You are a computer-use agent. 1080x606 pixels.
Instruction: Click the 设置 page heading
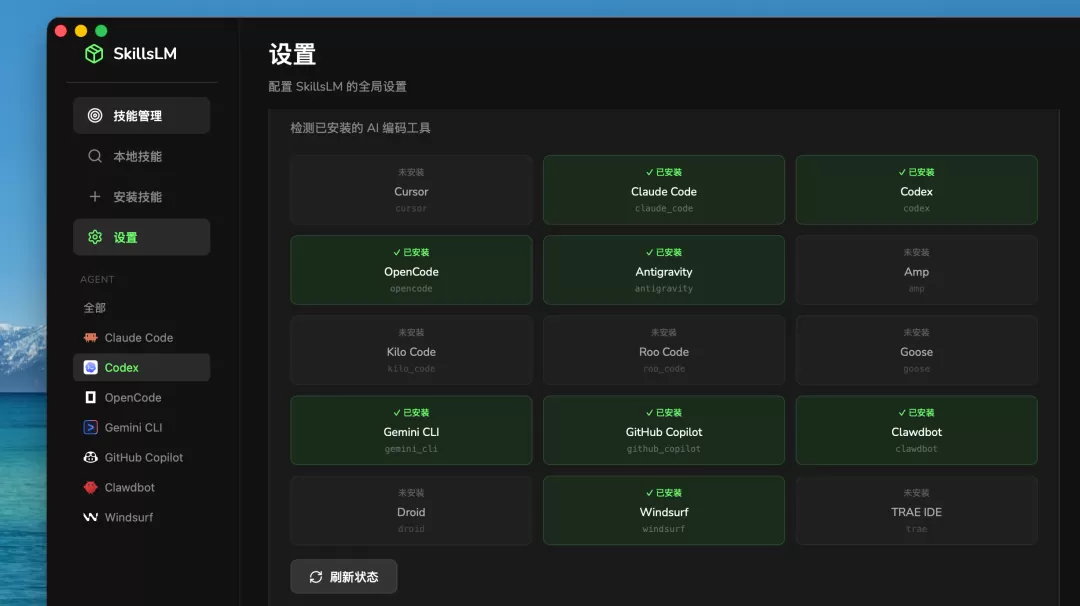tap(293, 54)
